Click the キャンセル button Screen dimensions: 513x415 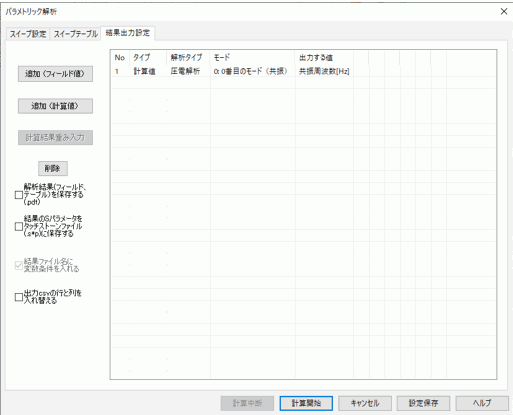click(x=365, y=403)
